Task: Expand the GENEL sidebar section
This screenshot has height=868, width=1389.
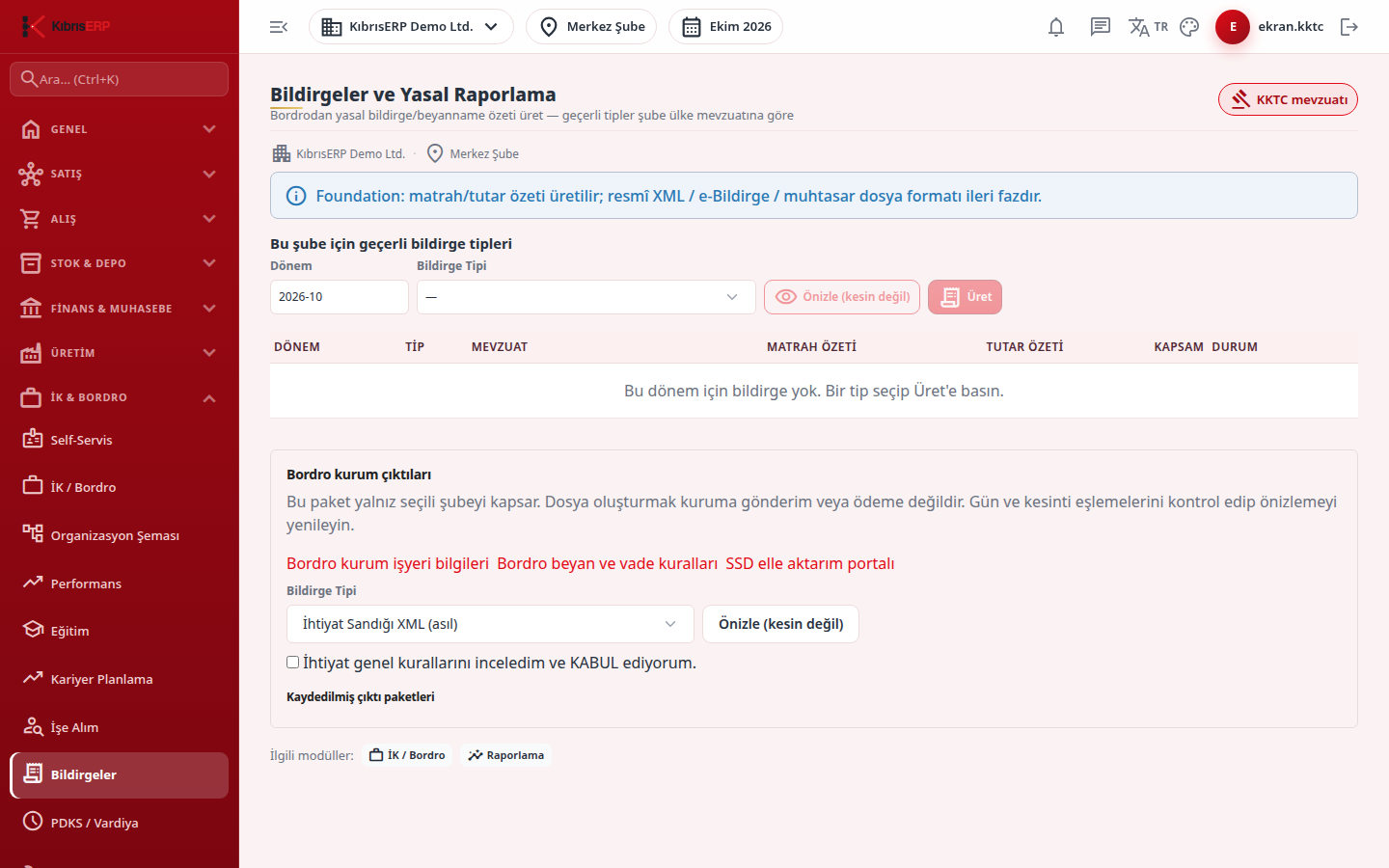Action: point(119,129)
